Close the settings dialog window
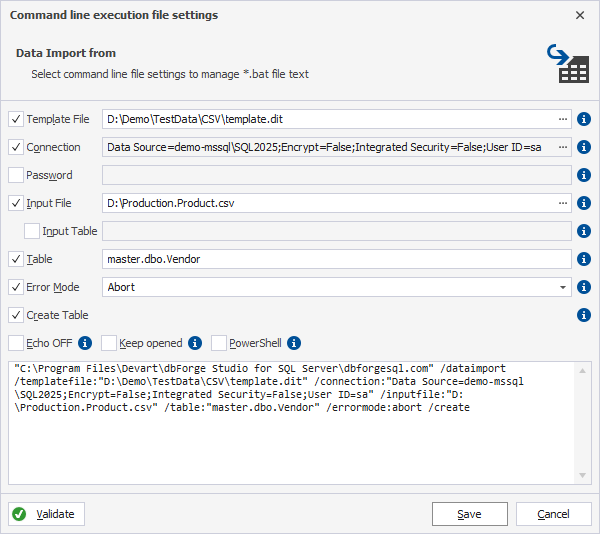Image resolution: width=600 pixels, height=534 pixels. click(580, 15)
